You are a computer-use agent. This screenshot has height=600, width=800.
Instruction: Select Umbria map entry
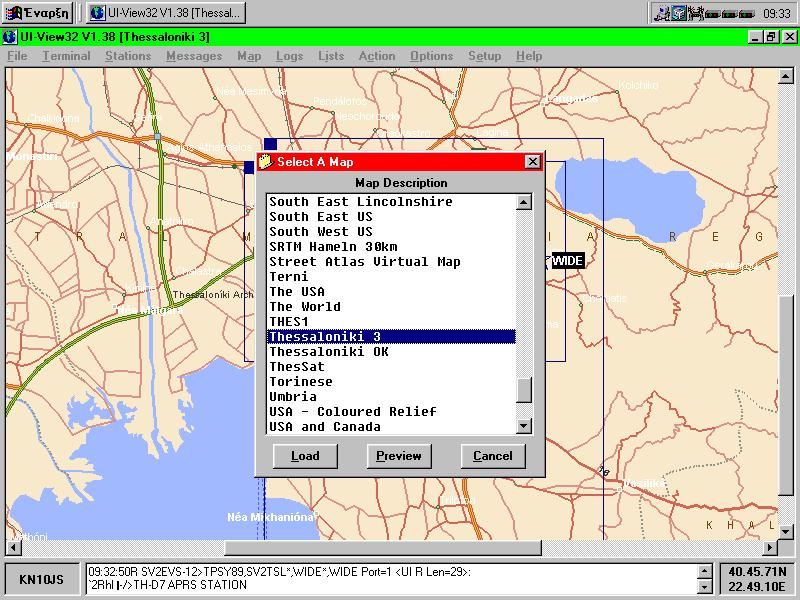pyautogui.click(x=391, y=396)
